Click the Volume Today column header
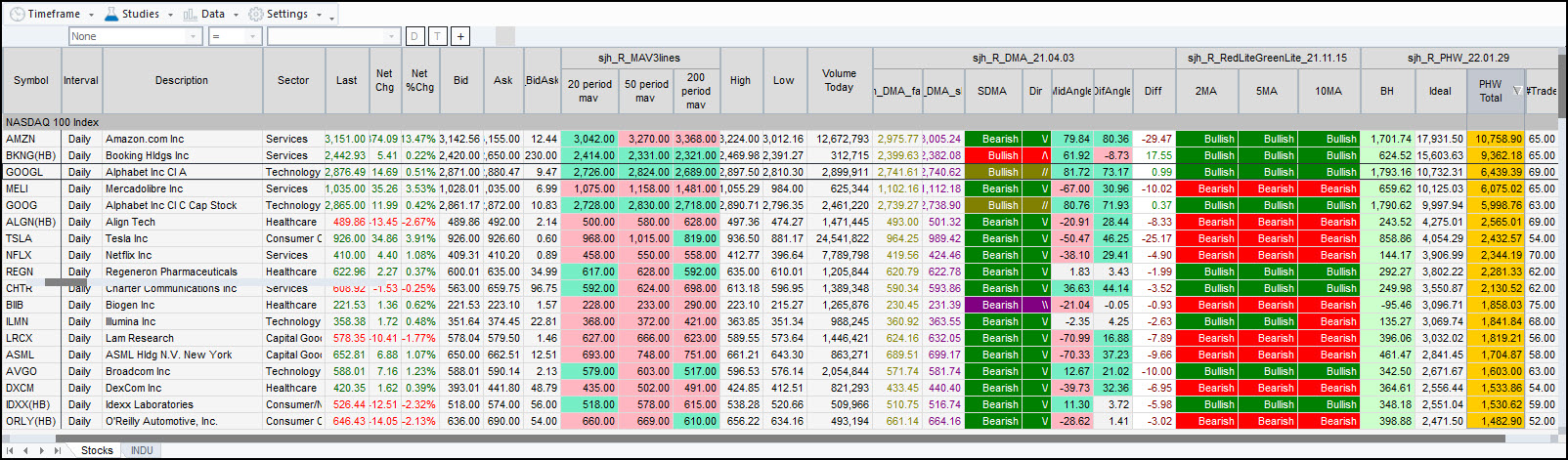The width and height of the screenshot is (1568, 460). coord(839,80)
